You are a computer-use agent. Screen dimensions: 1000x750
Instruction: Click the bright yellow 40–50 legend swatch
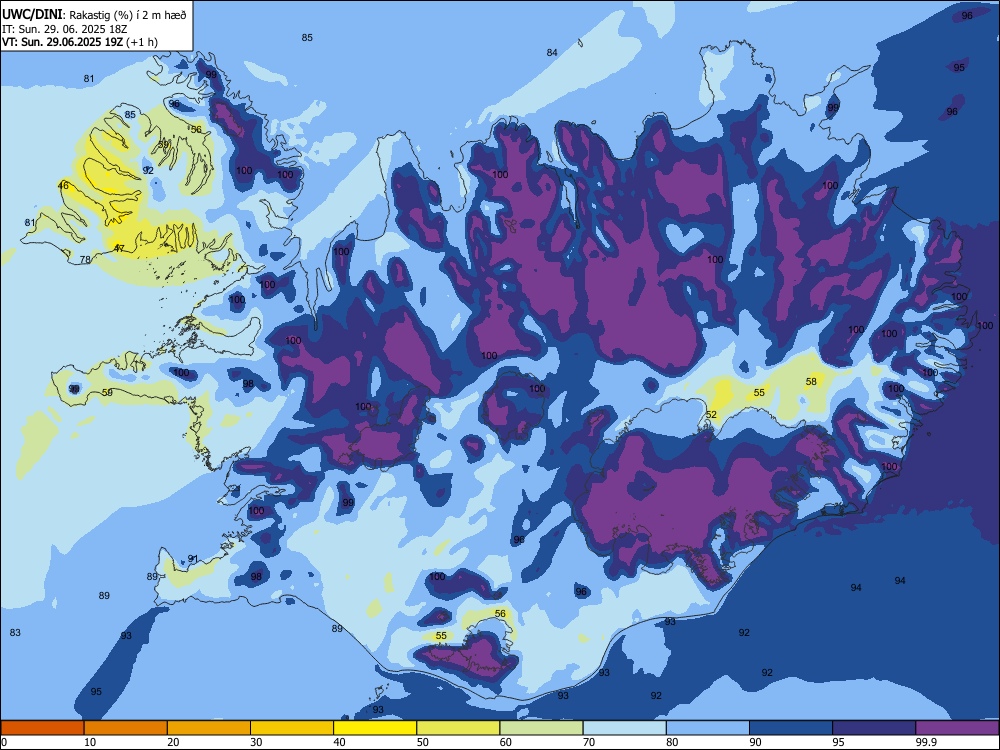[x=375, y=728]
